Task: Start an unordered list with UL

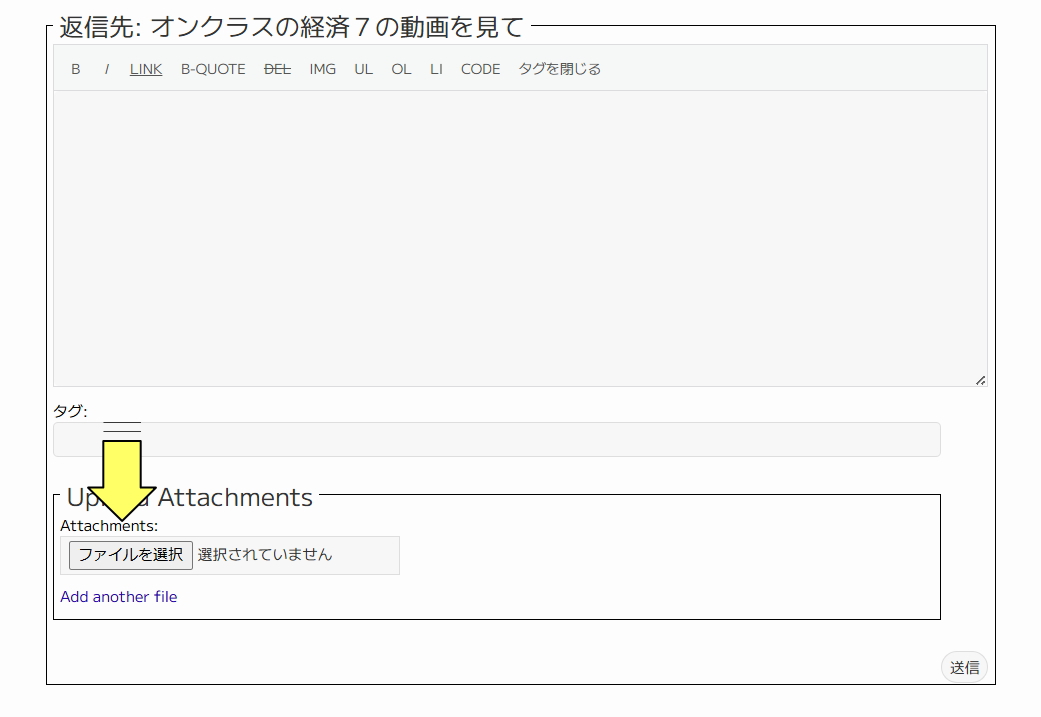Action: 363,69
